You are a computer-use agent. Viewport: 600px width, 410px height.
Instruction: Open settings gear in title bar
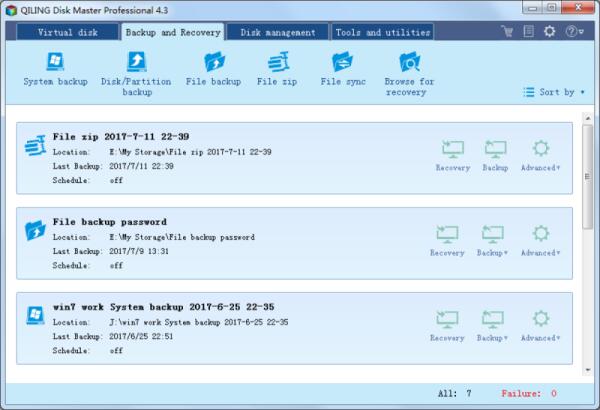tap(548, 31)
